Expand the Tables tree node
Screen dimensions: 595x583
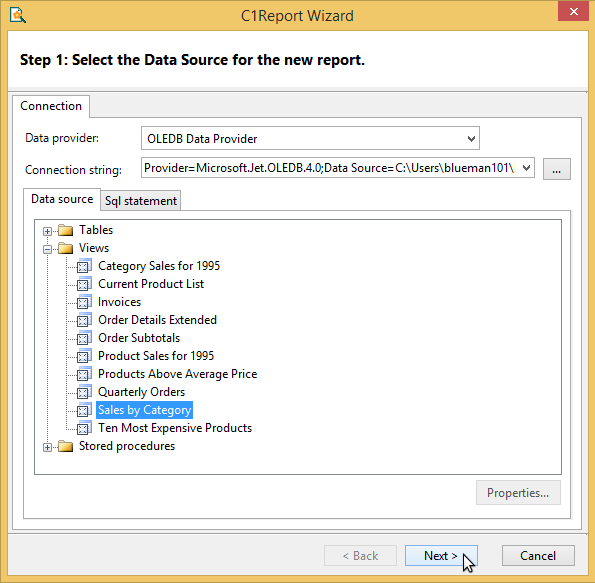tap(47, 231)
